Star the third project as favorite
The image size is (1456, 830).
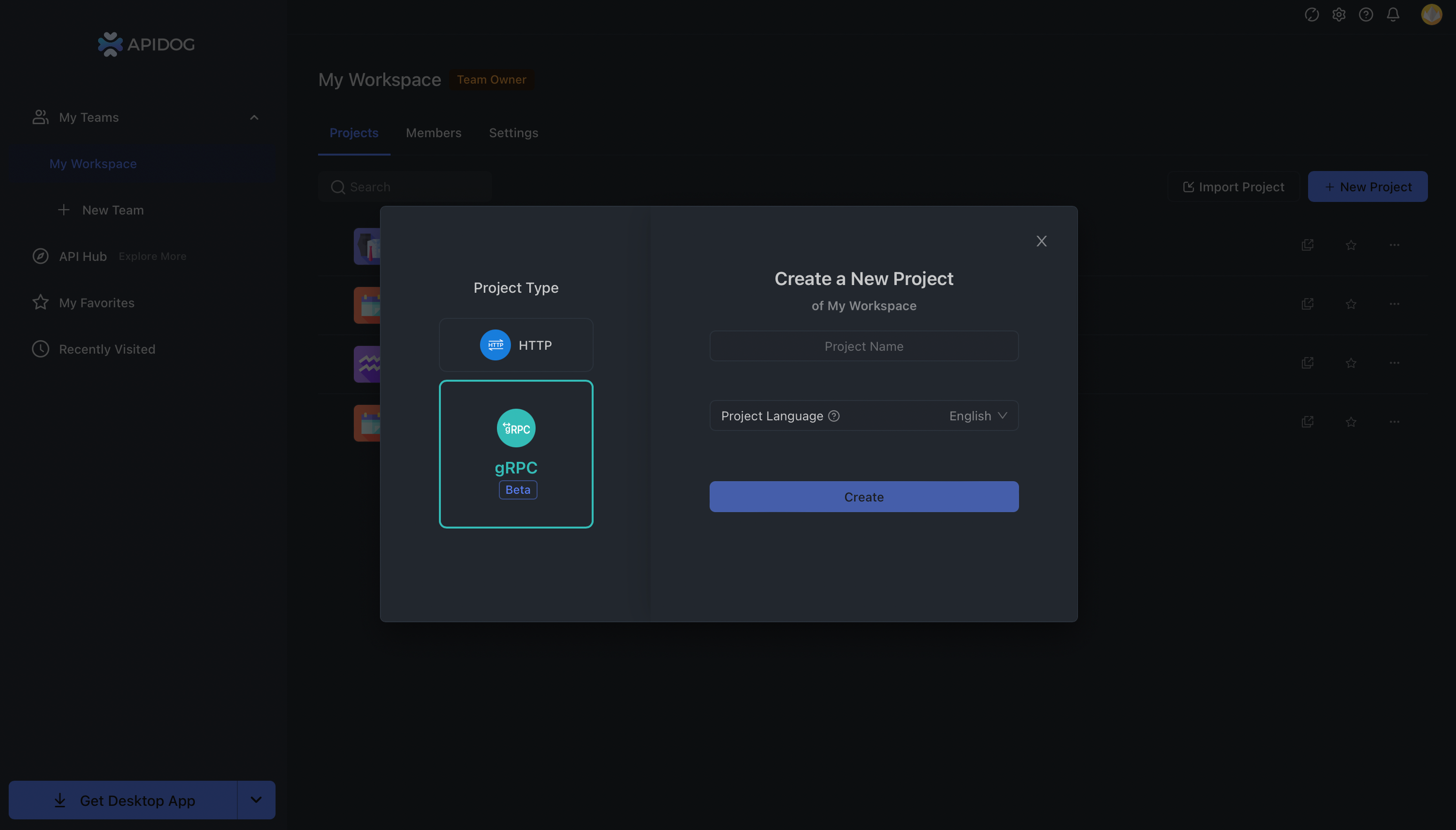tap(1351, 363)
